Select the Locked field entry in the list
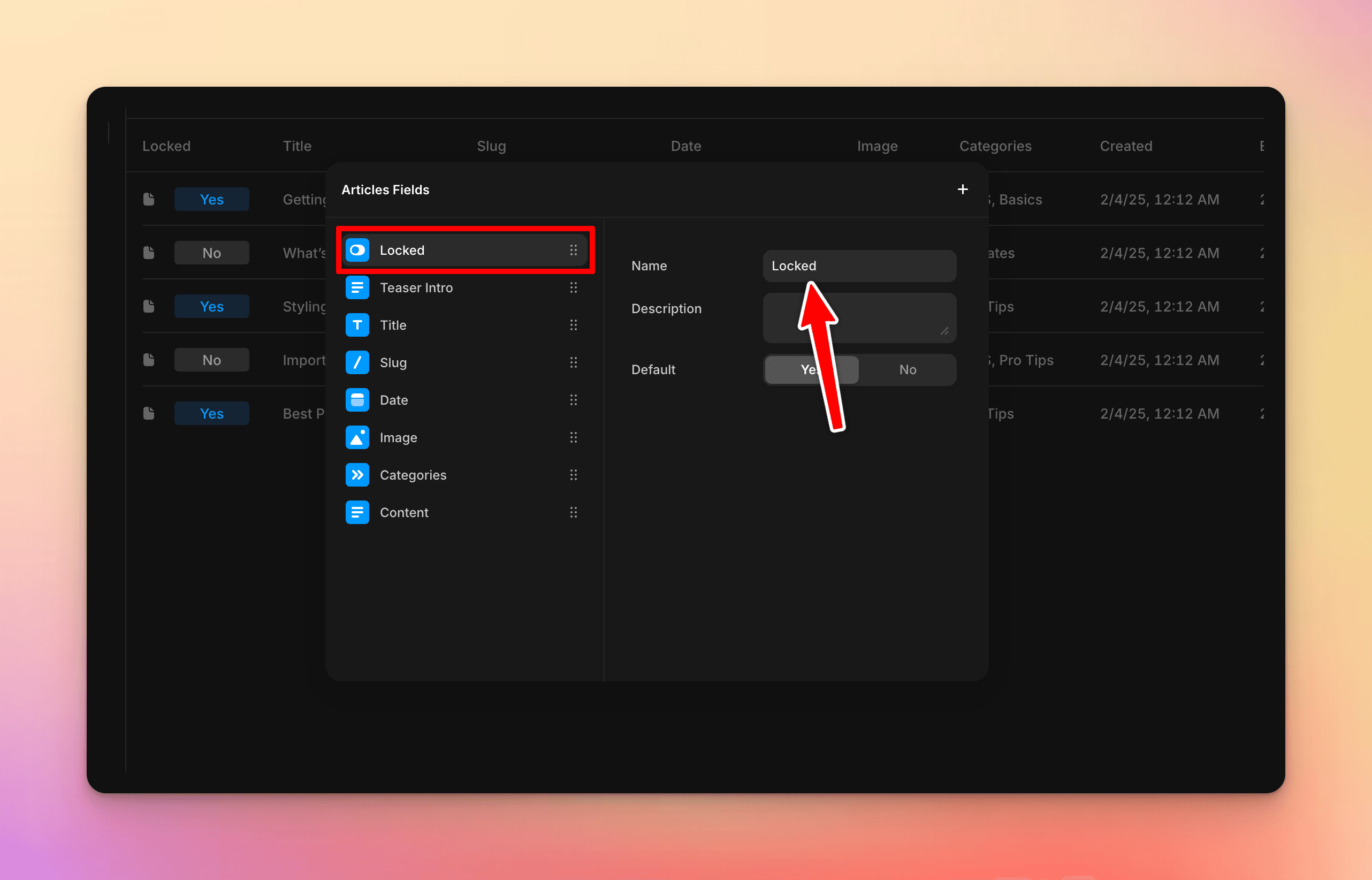This screenshot has height=880, width=1372. (x=464, y=250)
